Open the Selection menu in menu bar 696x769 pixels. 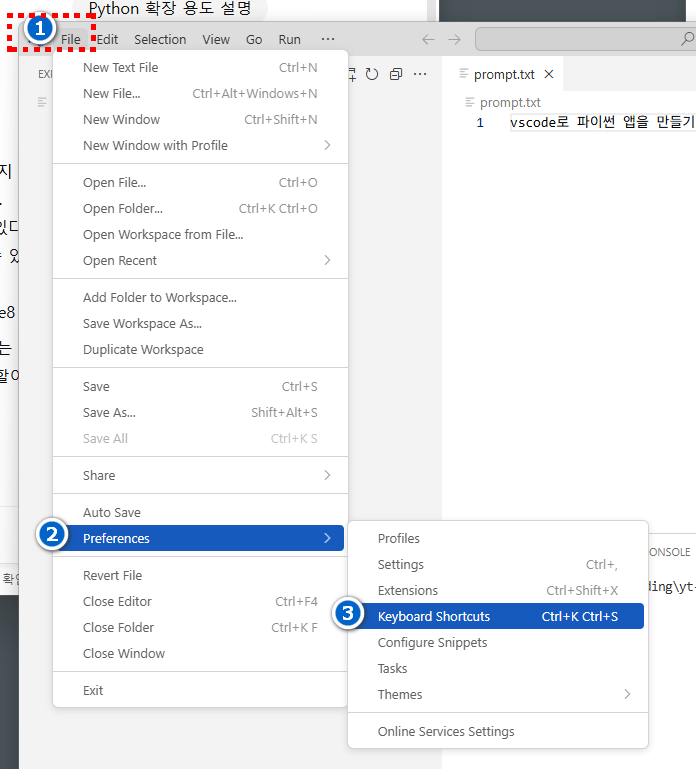click(160, 39)
